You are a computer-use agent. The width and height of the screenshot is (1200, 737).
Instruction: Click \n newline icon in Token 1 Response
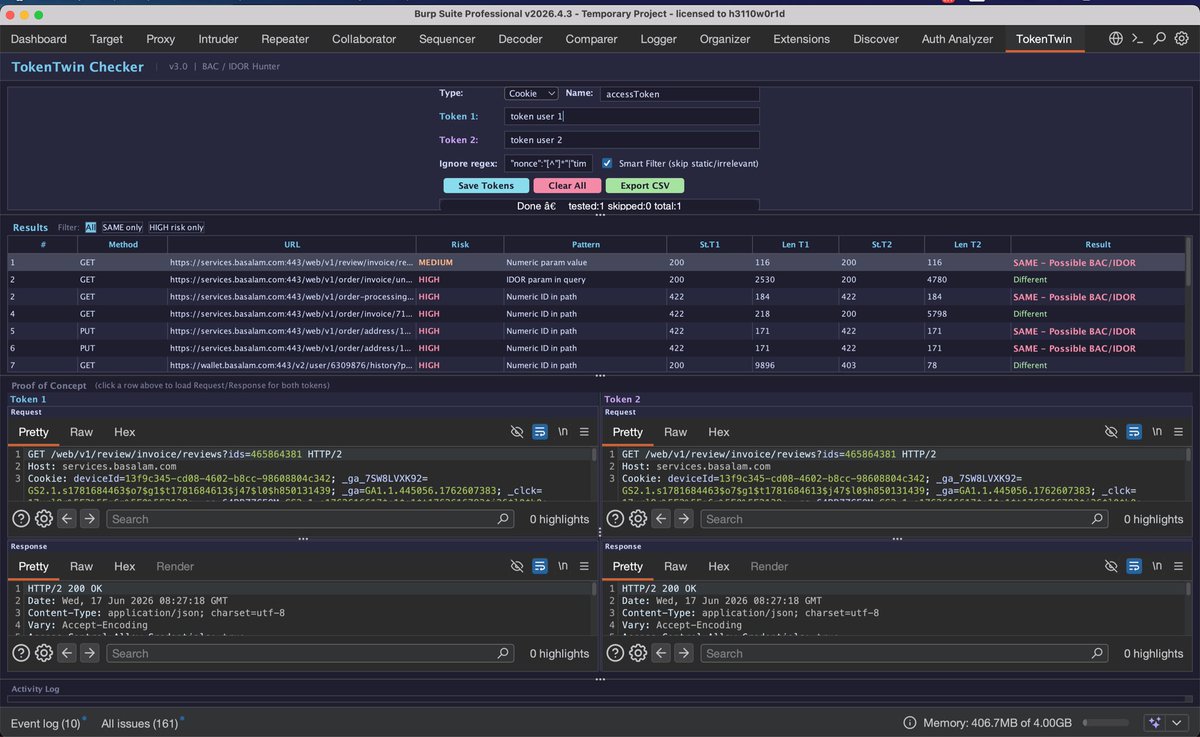[x=563, y=566]
